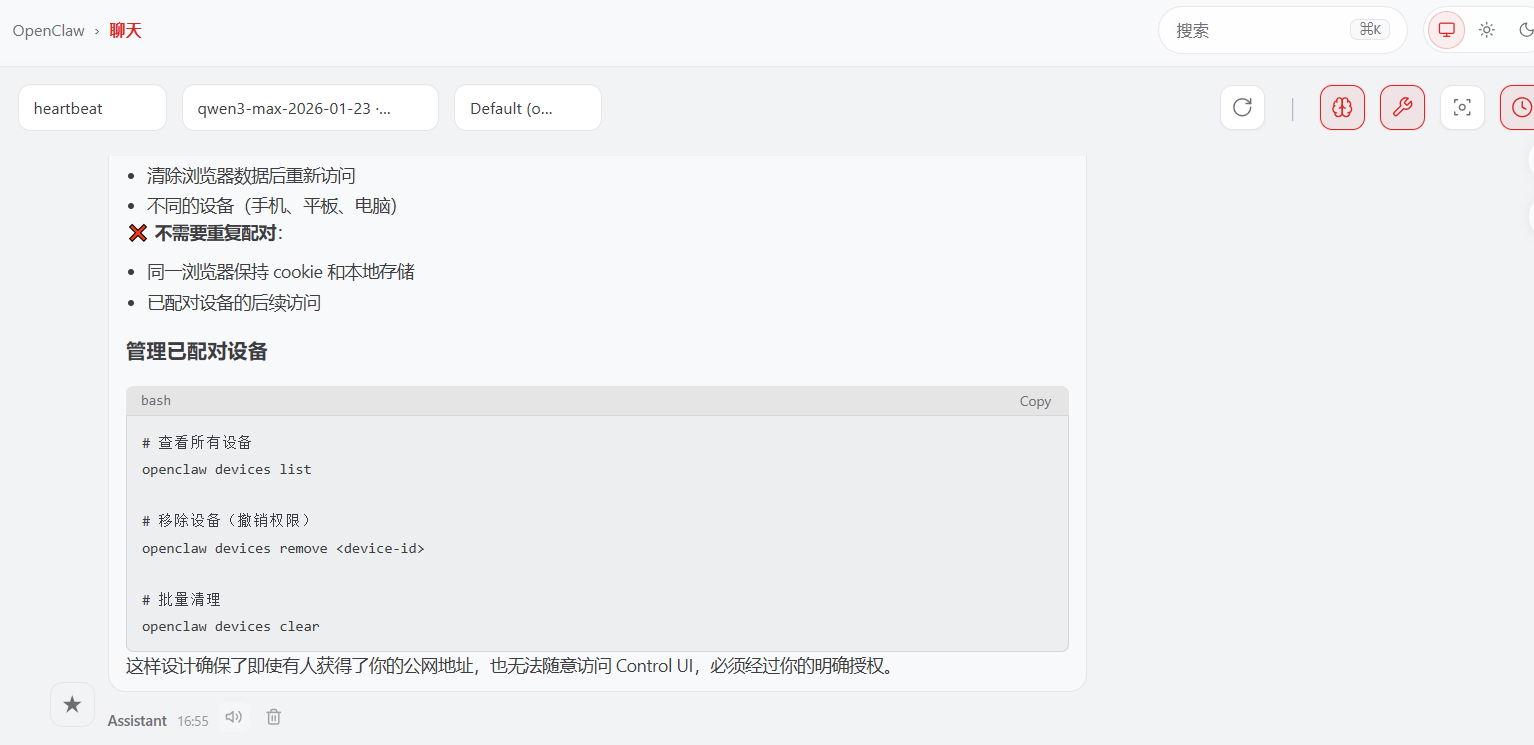Click the OpenClaw breadcrumb link

coord(48,31)
